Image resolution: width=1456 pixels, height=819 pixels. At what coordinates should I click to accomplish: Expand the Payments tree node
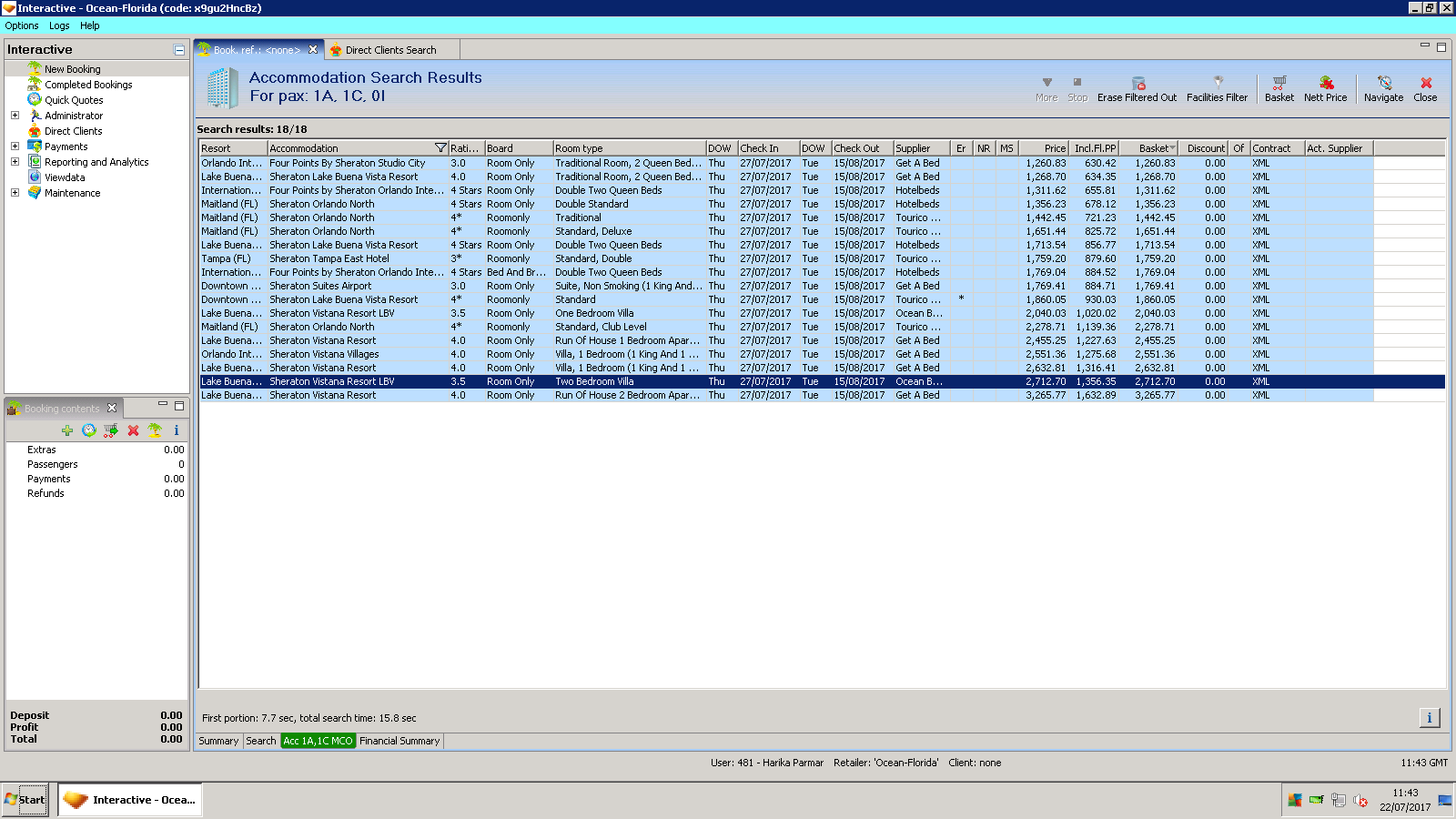(x=15, y=147)
